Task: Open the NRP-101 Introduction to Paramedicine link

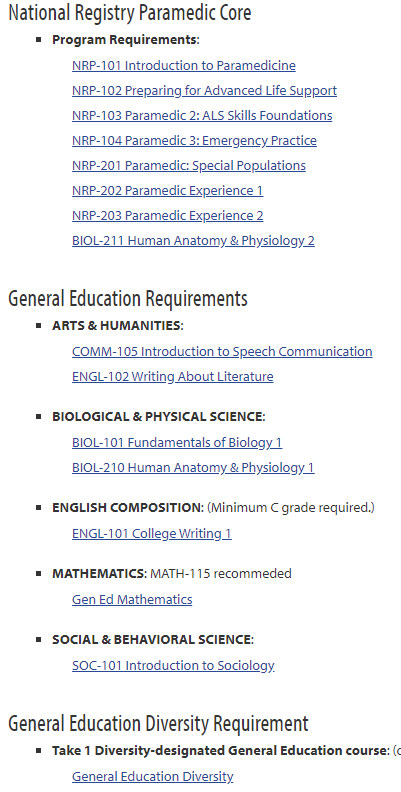Action: tap(184, 66)
